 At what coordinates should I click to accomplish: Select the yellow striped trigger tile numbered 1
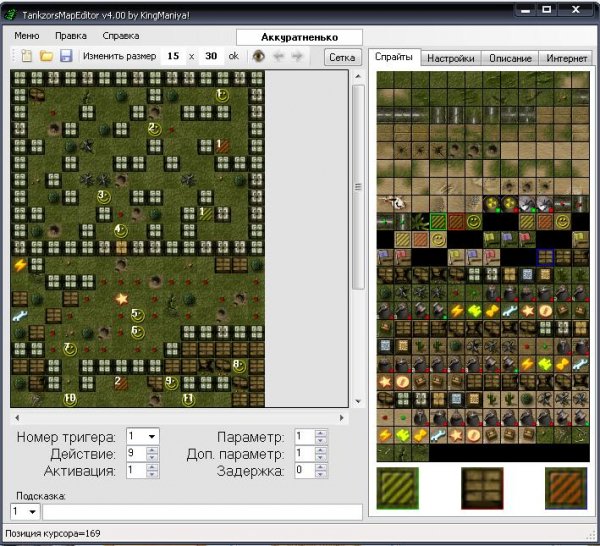[205, 214]
